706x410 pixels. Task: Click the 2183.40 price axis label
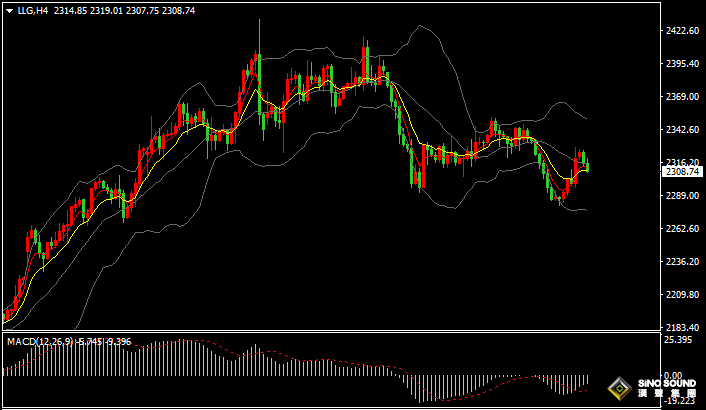point(681,328)
